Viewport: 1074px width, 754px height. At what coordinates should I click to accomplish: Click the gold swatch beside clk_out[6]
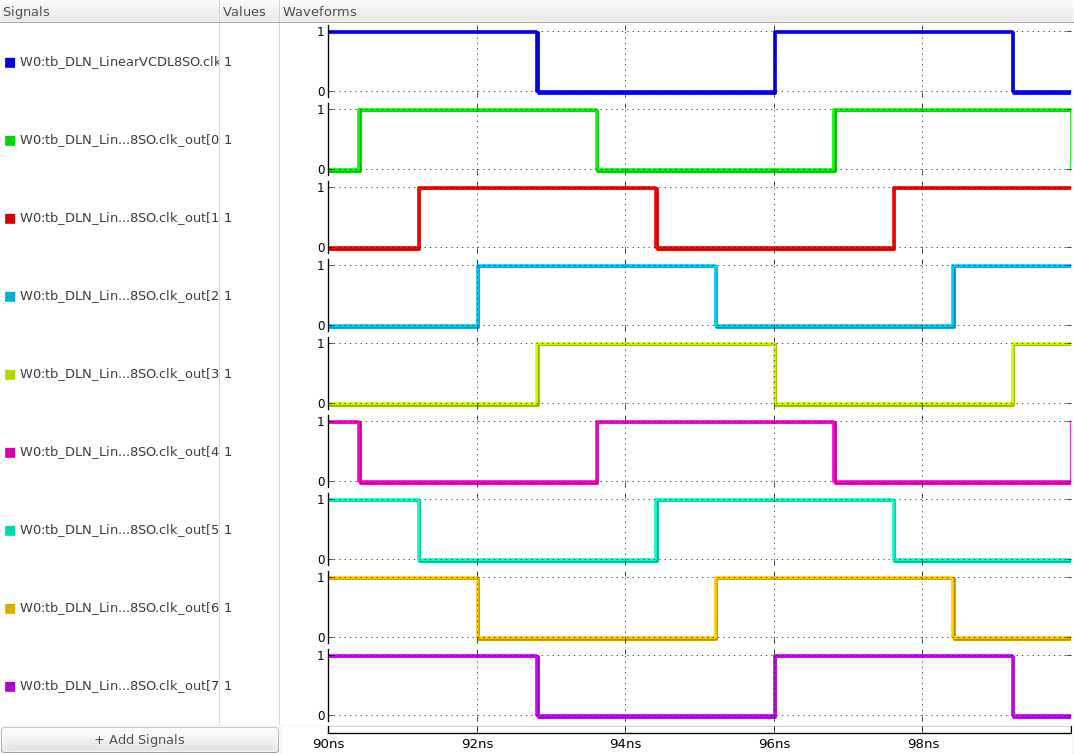(x=10, y=608)
